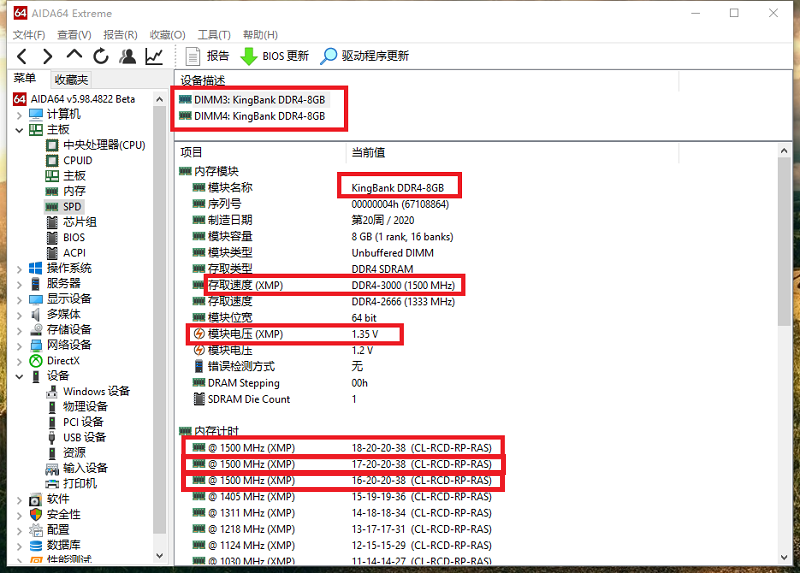Open the 文件(F) menu
Screen dimensions: 800x573
29,35
